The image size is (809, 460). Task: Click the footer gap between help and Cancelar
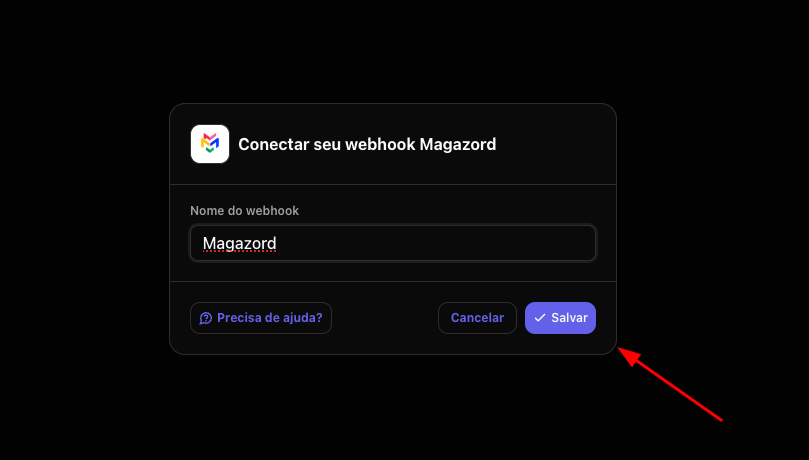(x=385, y=318)
